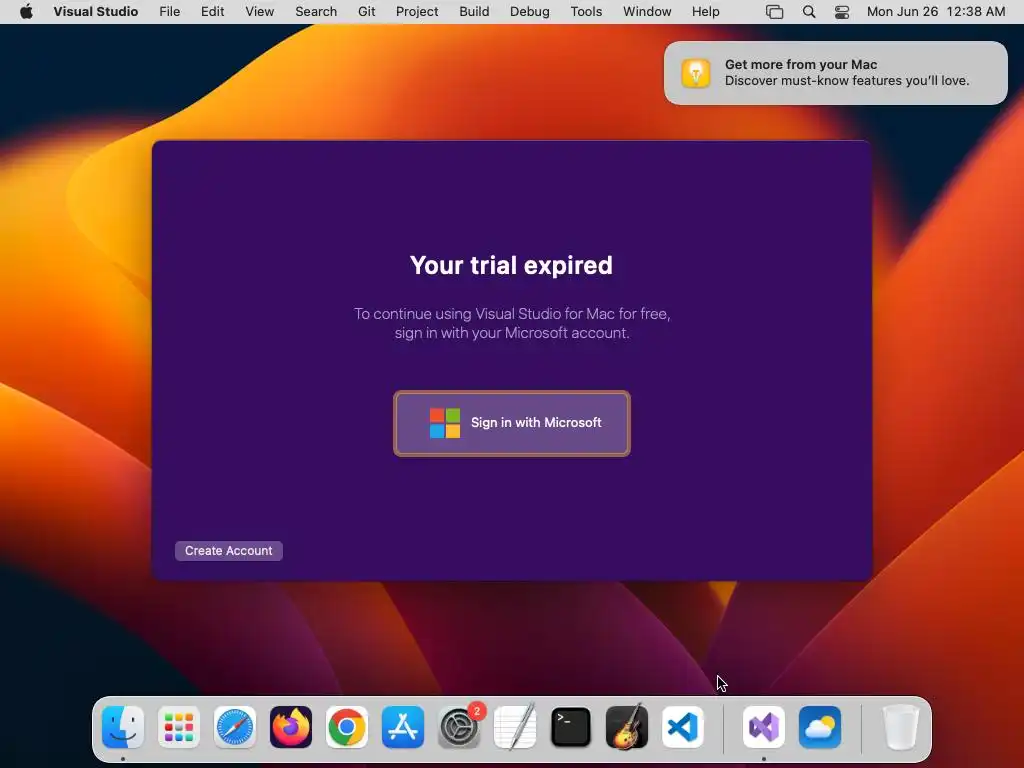Open Control Center icon in menu bar

(842, 12)
